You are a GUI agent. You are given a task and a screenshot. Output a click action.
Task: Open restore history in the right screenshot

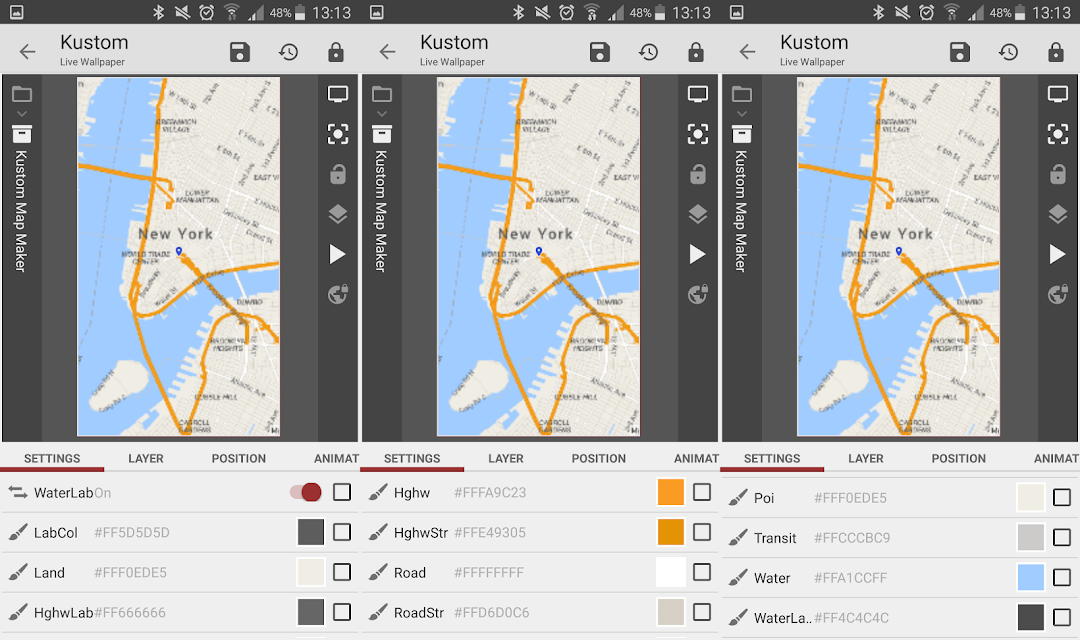pos(1008,52)
